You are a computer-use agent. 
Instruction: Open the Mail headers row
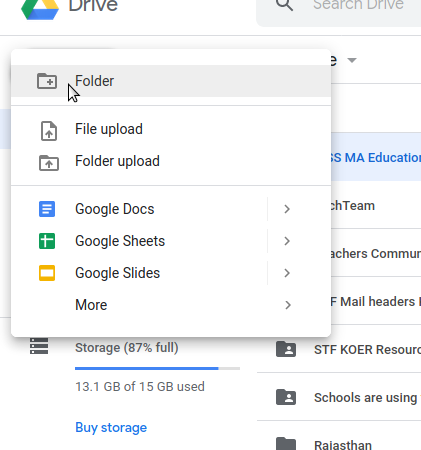click(376, 301)
